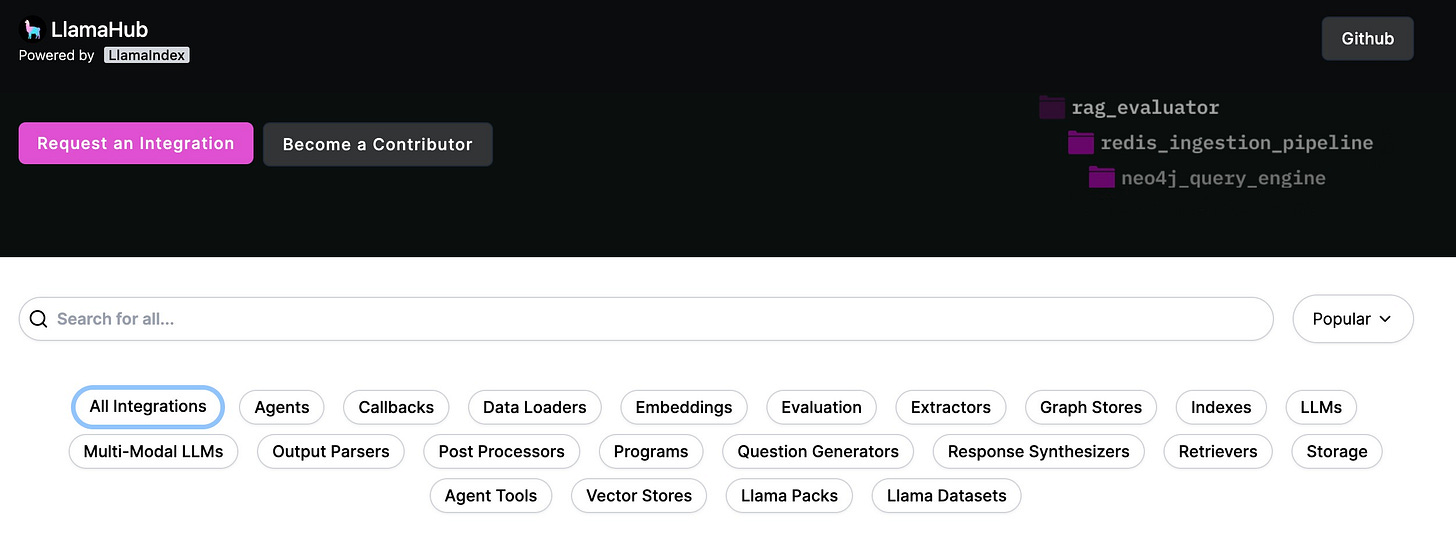
Task: Select the Agents filter chip
Action: (x=282, y=407)
